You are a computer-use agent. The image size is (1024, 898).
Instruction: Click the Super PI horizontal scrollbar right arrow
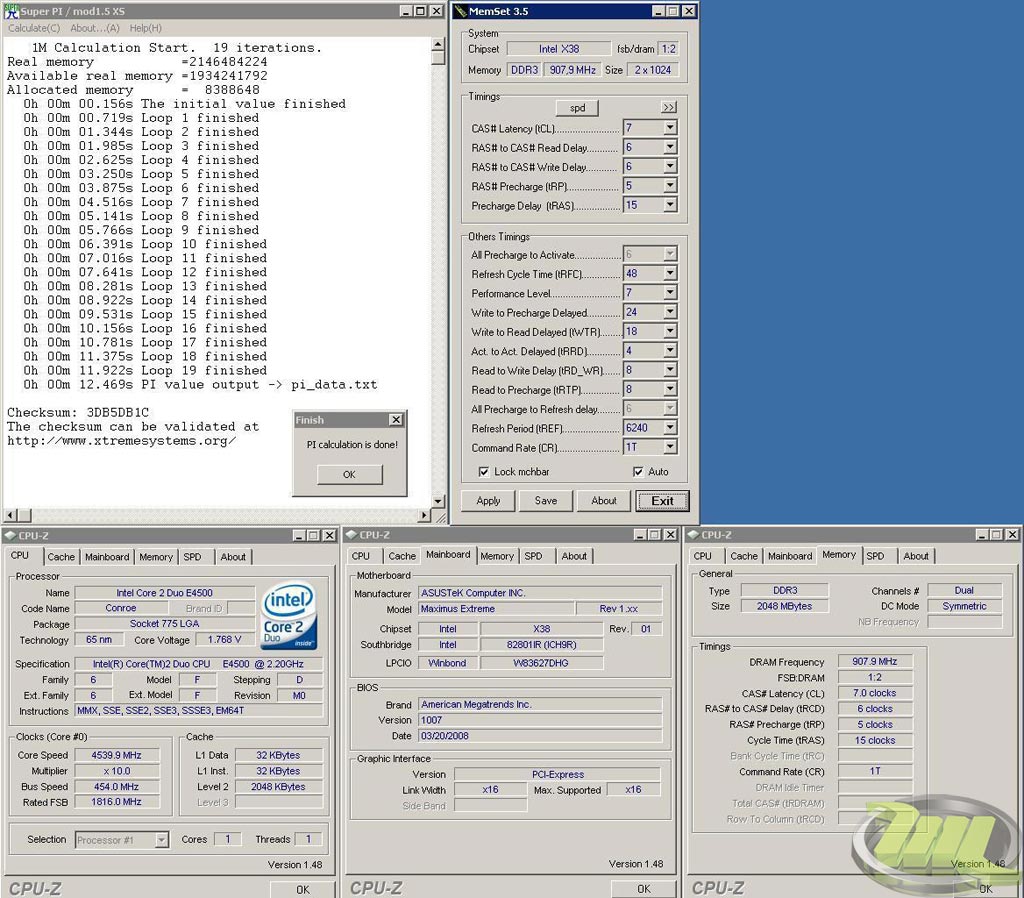tap(424, 515)
